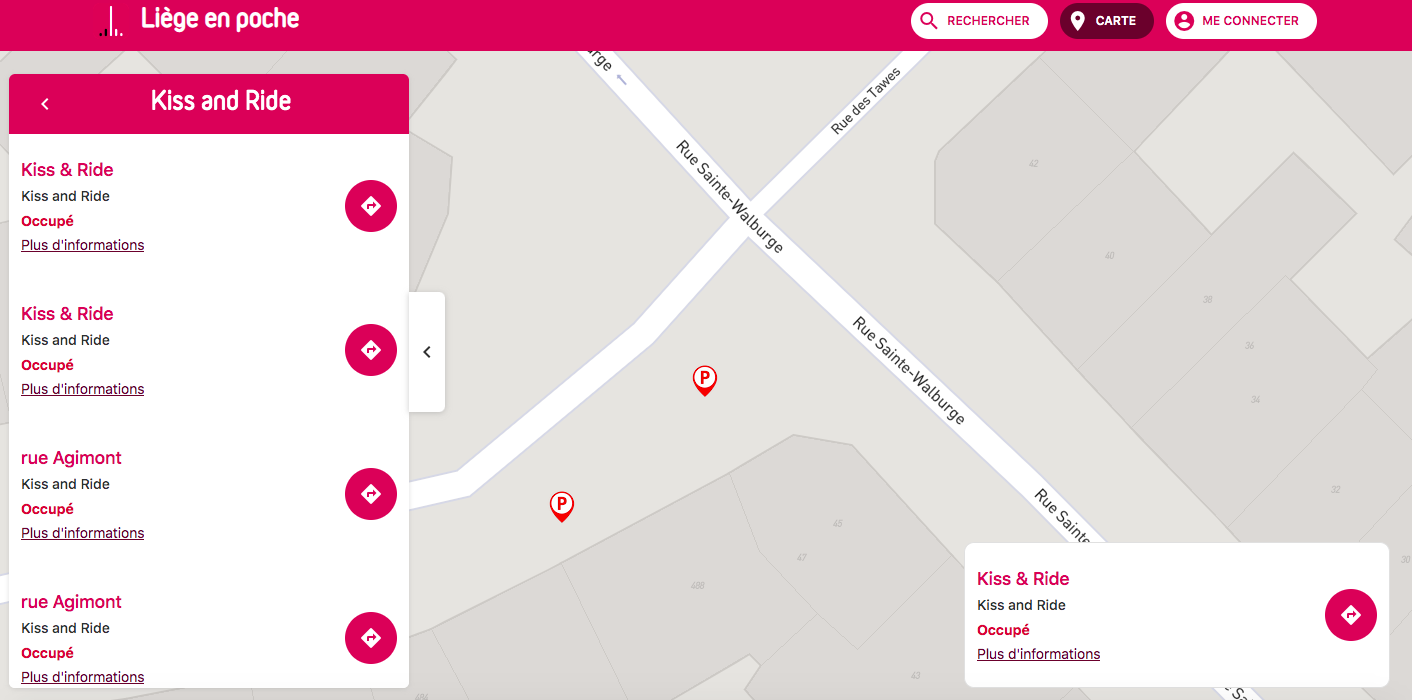Click the Liège en poche logo icon
The width and height of the screenshot is (1412, 700).
pos(111,21)
